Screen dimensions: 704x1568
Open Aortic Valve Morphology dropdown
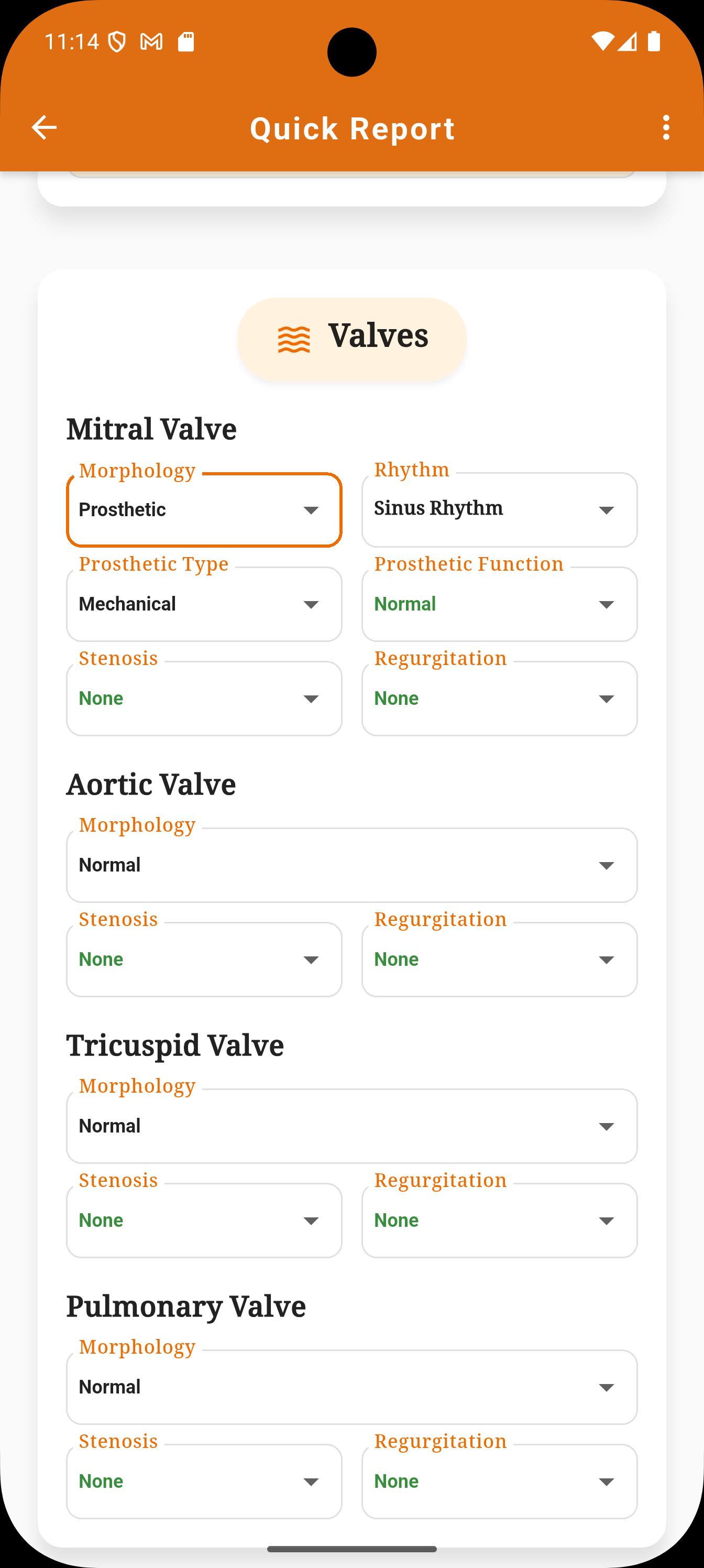point(351,865)
